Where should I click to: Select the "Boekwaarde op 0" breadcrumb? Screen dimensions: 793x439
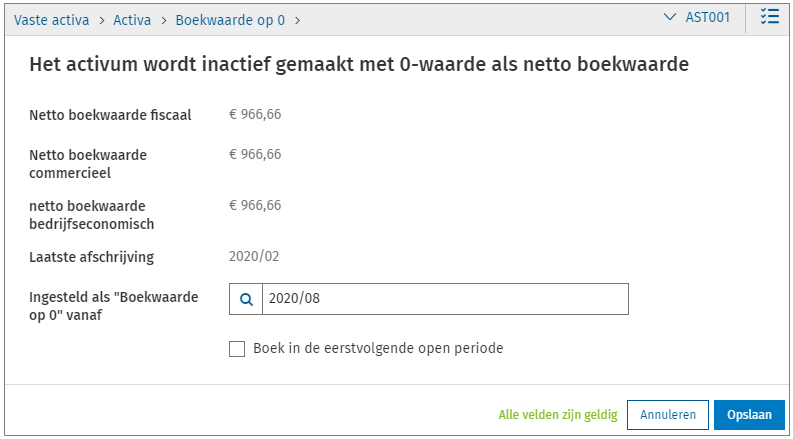coord(230,19)
